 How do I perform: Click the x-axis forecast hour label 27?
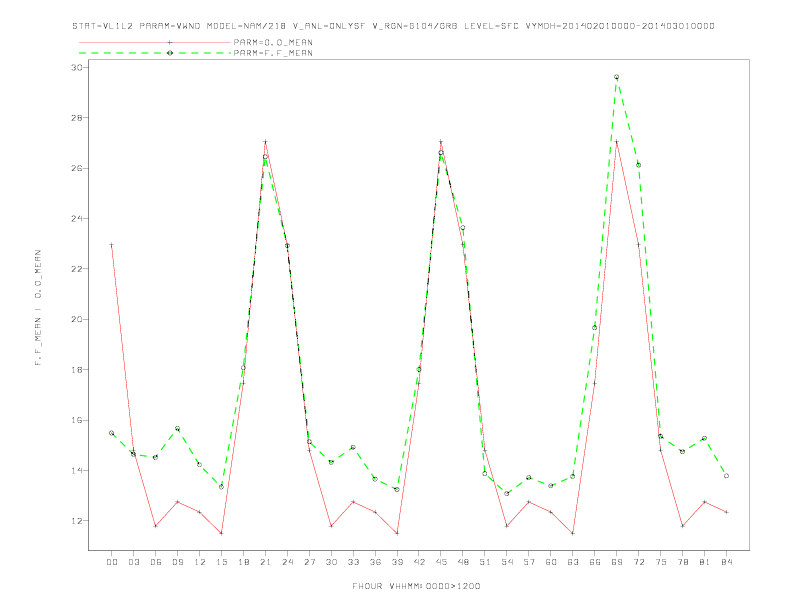(x=309, y=562)
